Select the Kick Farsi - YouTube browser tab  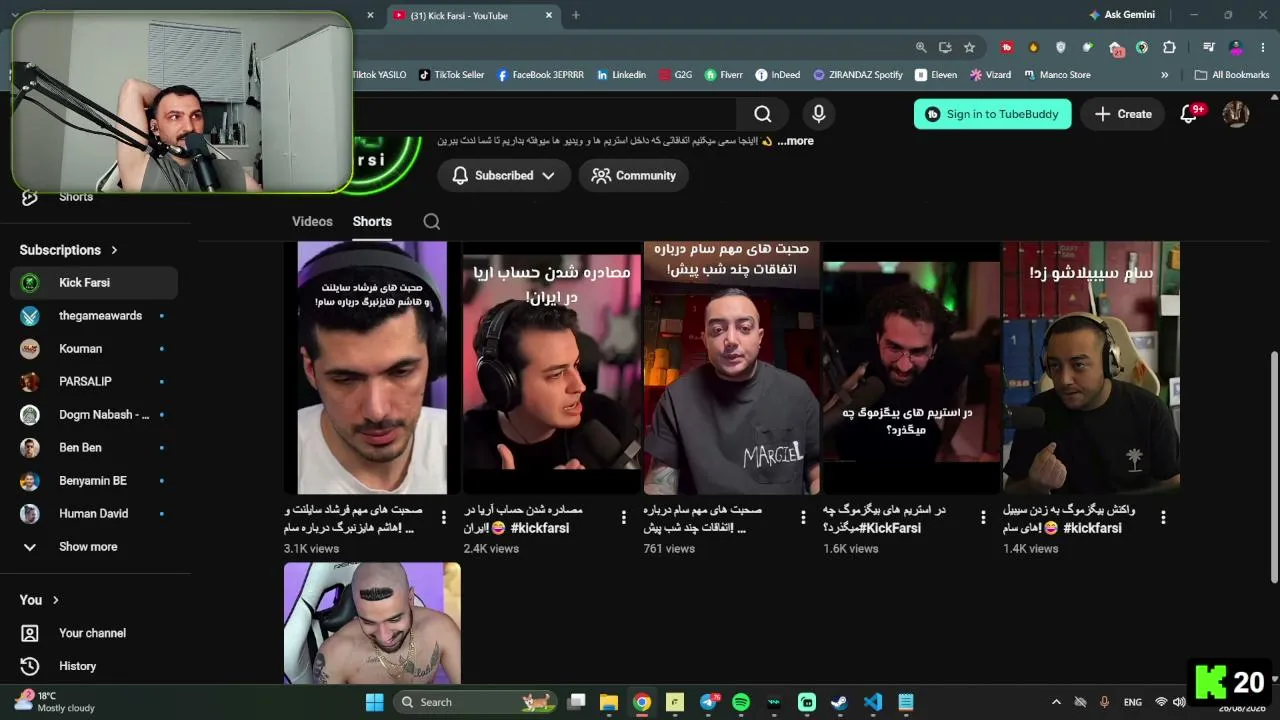473,16
